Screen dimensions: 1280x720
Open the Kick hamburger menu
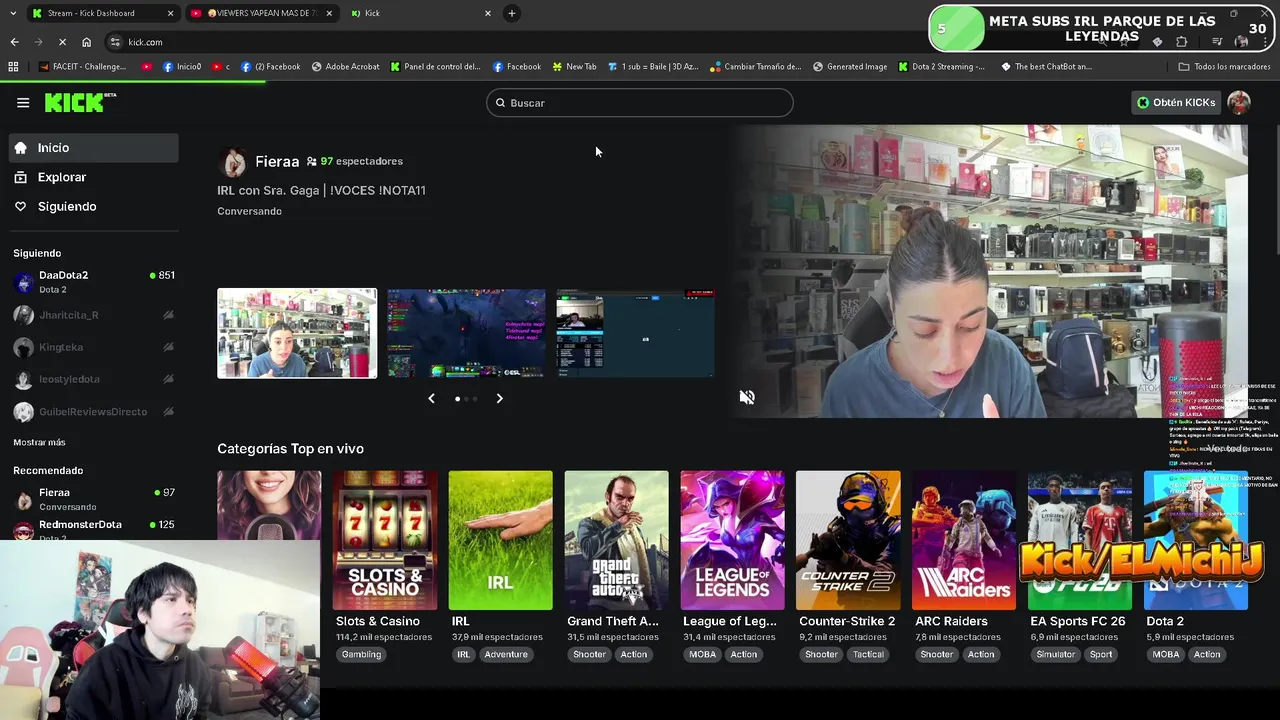click(23, 102)
